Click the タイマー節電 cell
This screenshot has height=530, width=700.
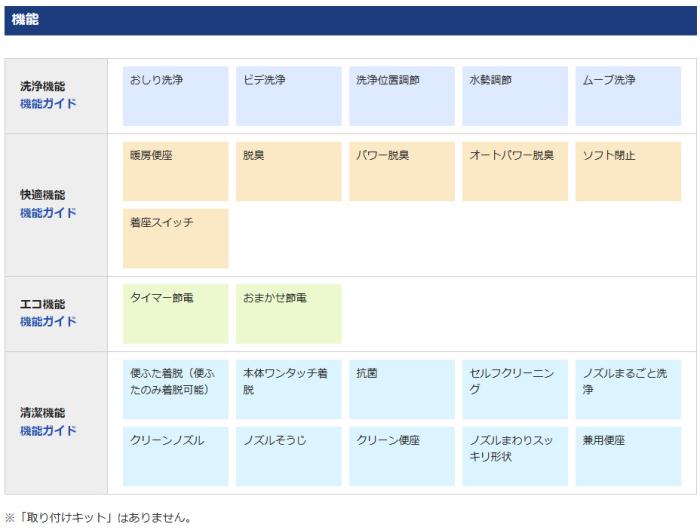[x=175, y=314]
